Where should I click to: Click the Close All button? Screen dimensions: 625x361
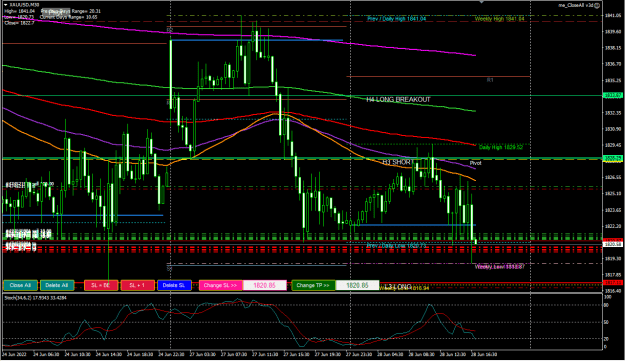tap(20, 285)
